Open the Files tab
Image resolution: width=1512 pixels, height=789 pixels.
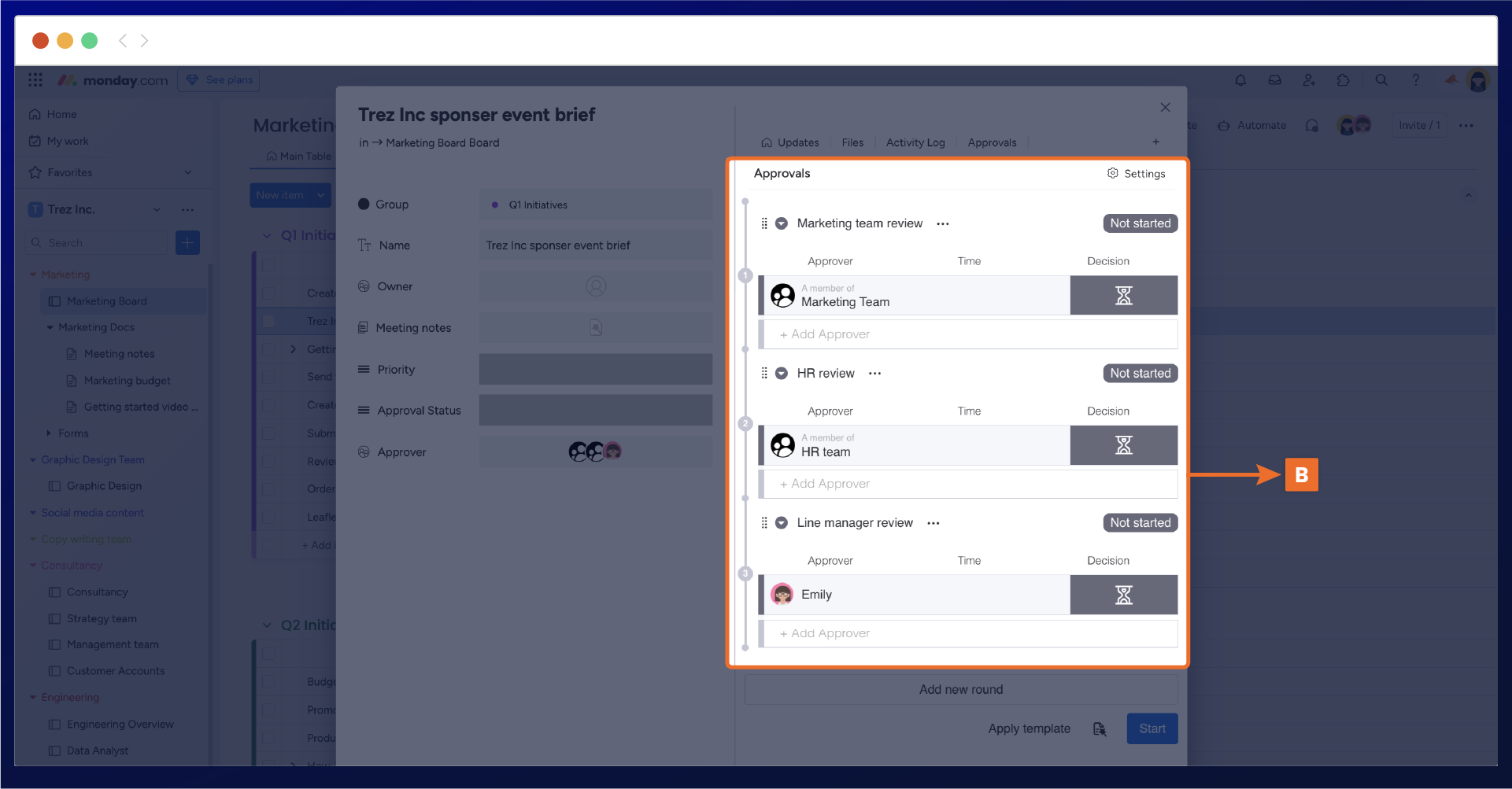tap(852, 142)
